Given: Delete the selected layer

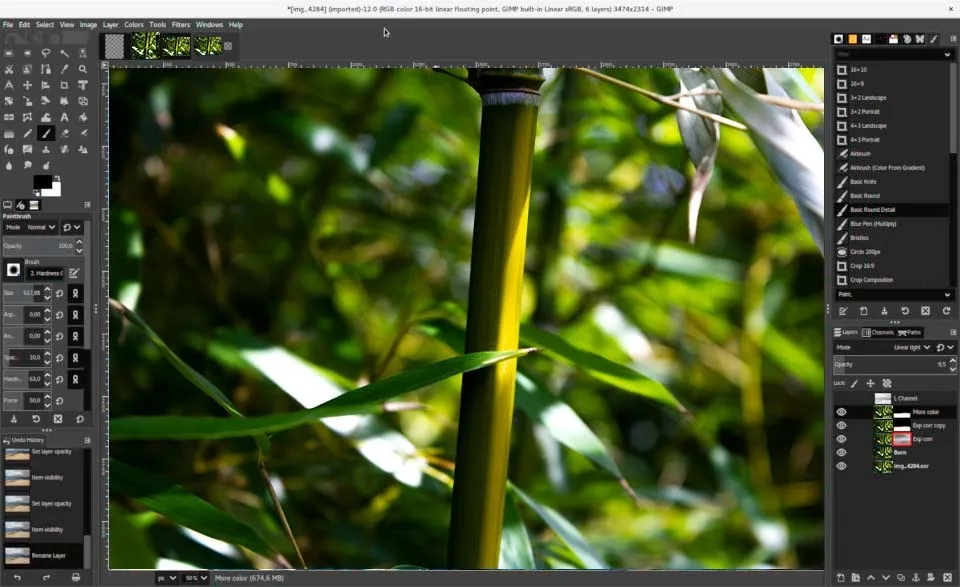Looking at the screenshot, I should point(947,577).
